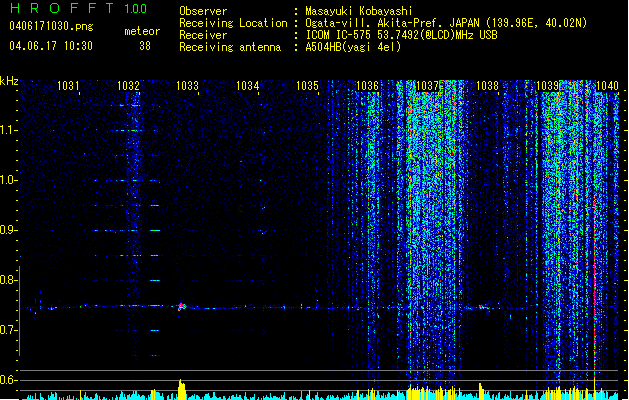The image size is (629, 400).
Task: Click the 1.0 kHz axis label
Action: 9,180
